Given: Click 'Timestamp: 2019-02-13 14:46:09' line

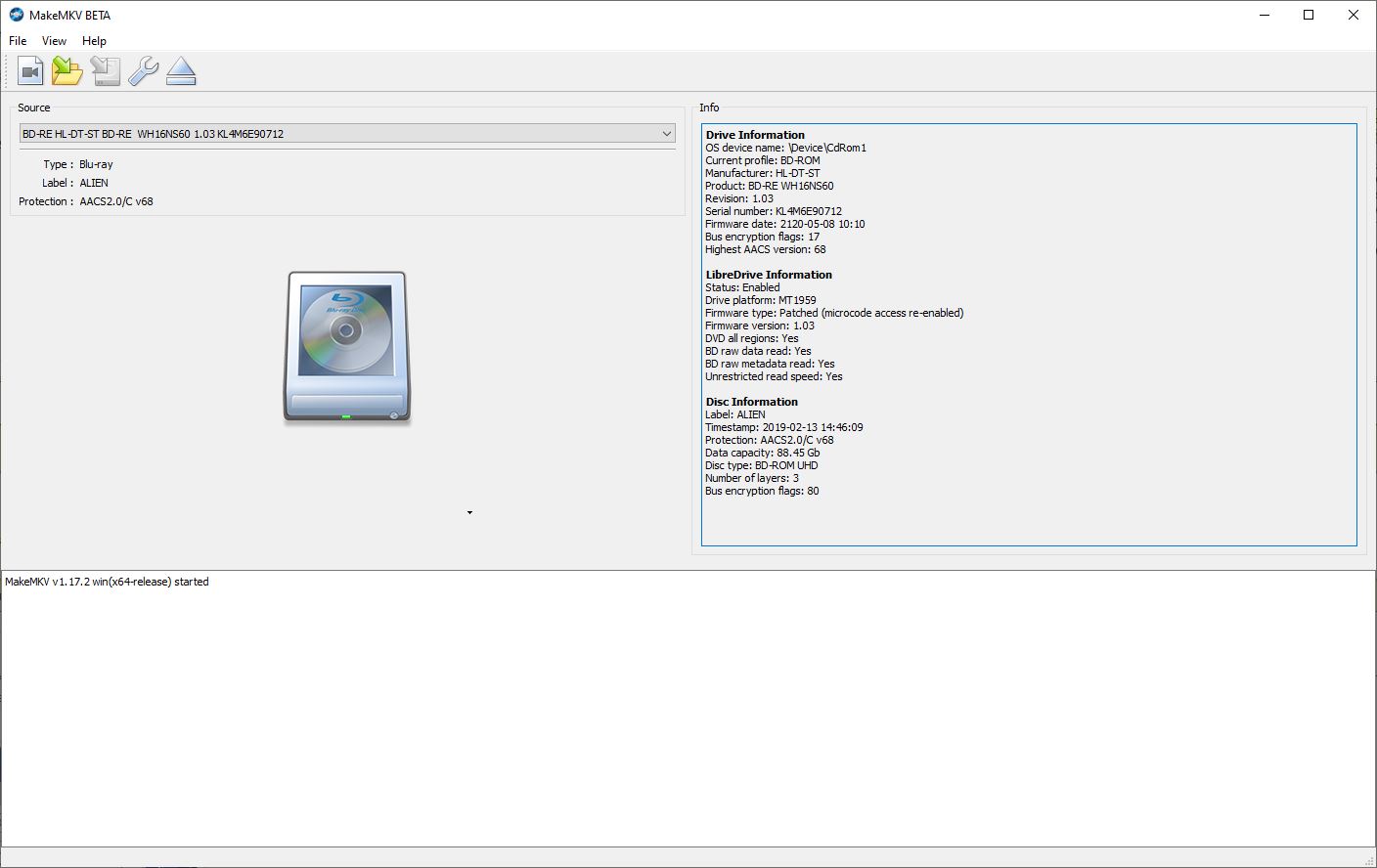Looking at the screenshot, I should [x=784, y=427].
